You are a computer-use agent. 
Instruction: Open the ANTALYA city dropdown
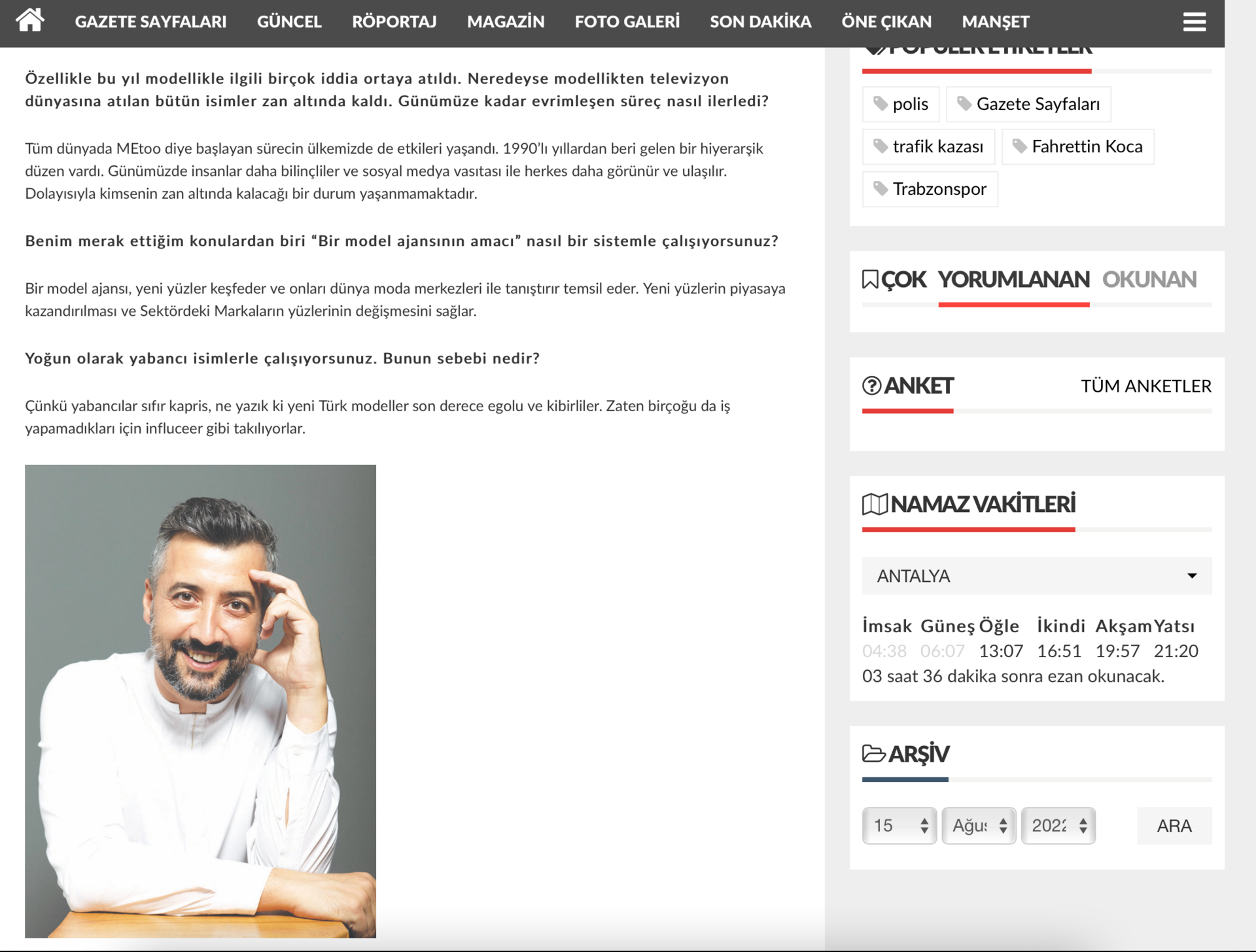1037,576
